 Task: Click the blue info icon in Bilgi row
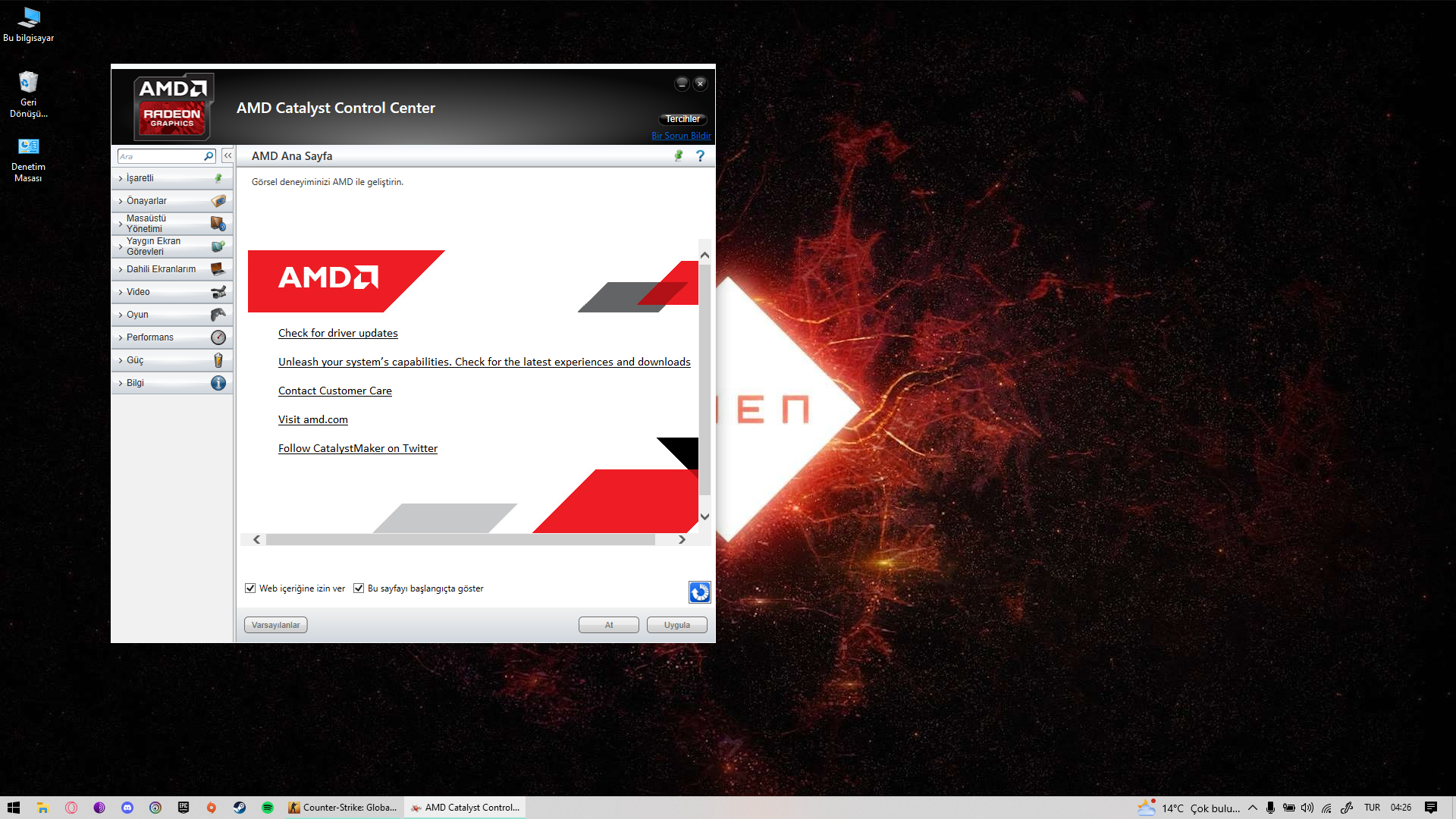point(218,383)
